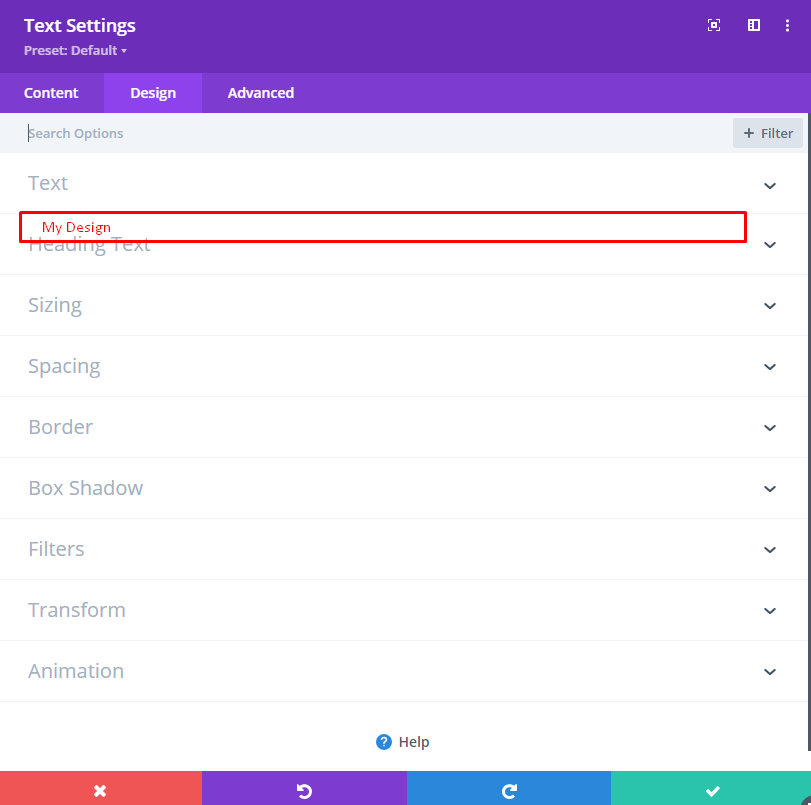The width and height of the screenshot is (811, 805).
Task: Save settings with the green checkmark
Action: 710,789
